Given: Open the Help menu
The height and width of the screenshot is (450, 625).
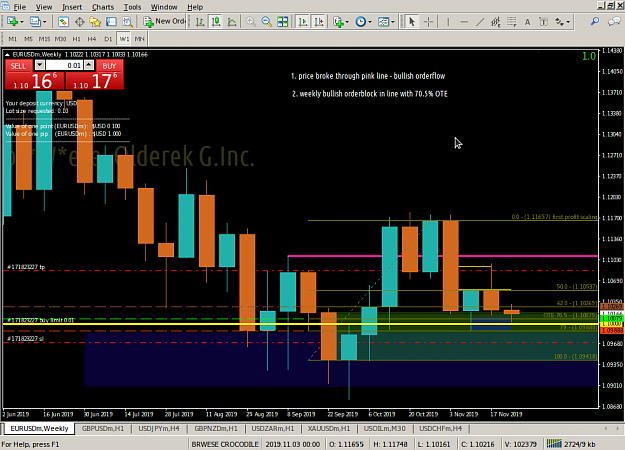Looking at the screenshot, I should point(195,7).
